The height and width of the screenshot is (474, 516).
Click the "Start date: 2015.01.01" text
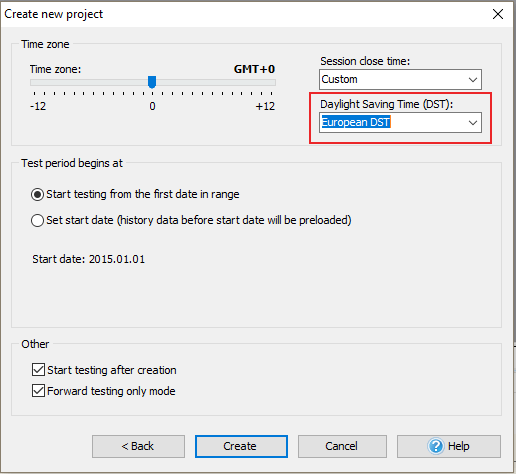point(89,259)
